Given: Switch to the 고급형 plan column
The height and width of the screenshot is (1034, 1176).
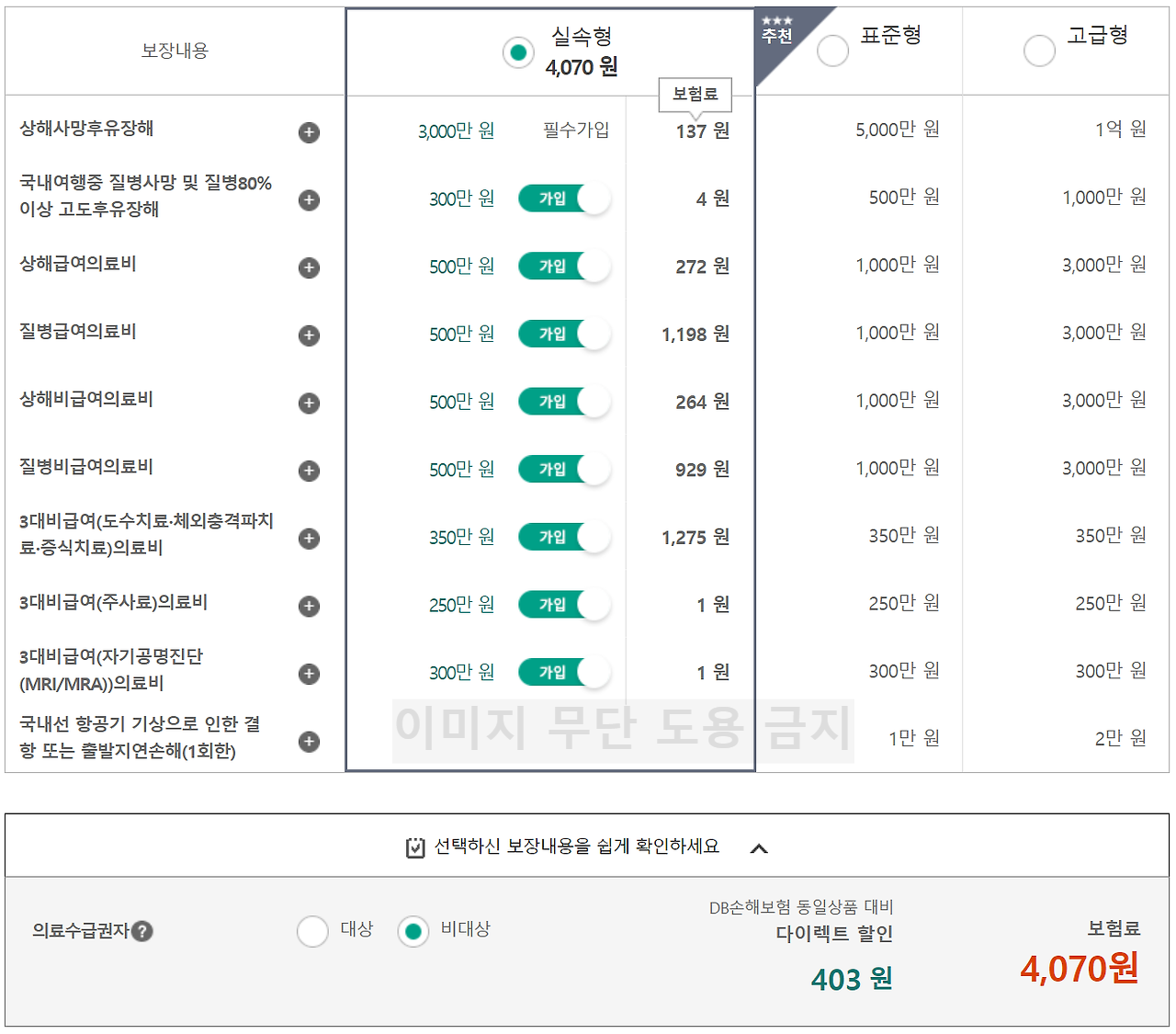Looking at the screenshot, I should pos(1039,51).
